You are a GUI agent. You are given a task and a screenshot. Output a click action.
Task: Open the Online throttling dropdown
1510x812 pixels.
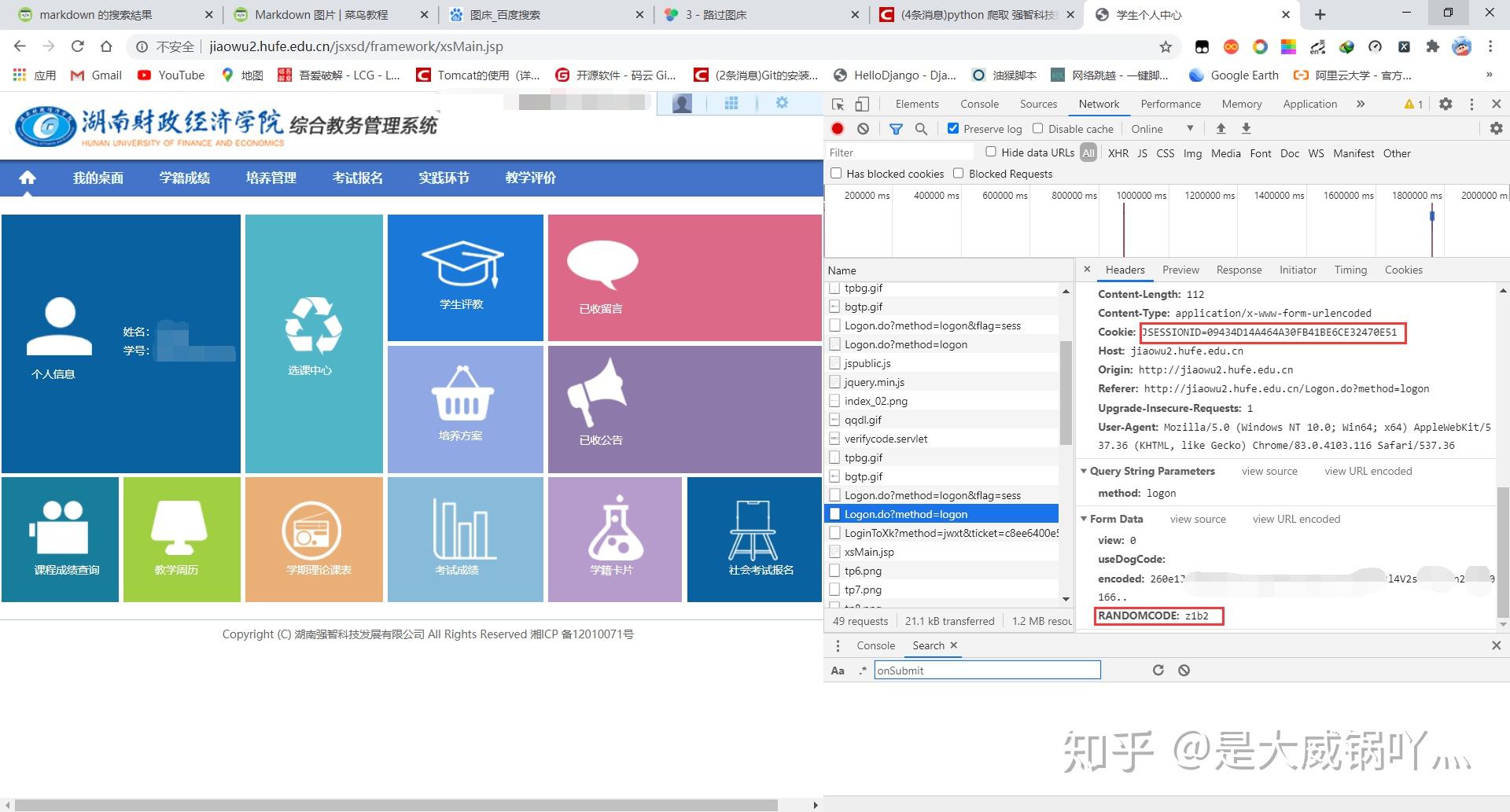pyautogui.click(x=1162, y=129)
